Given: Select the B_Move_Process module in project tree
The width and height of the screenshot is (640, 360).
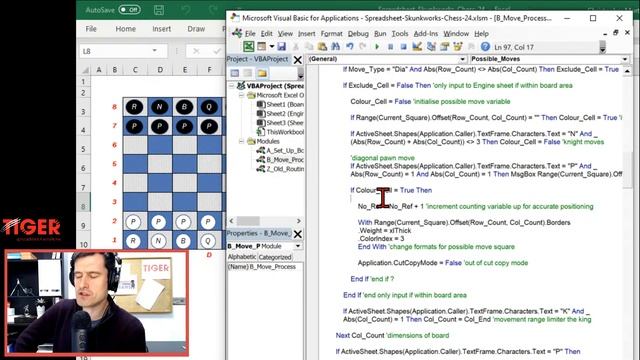Looking at the screenshot, I should coord(280,160).
